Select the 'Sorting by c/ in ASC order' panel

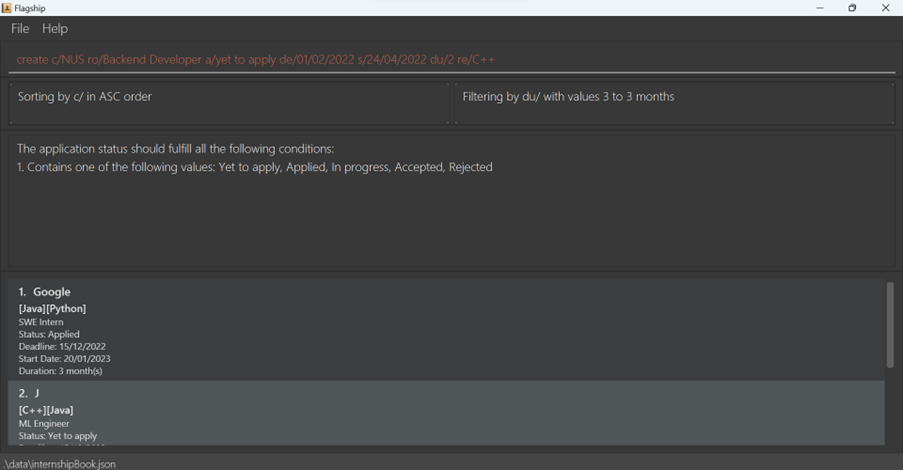(x=229, y=103)
